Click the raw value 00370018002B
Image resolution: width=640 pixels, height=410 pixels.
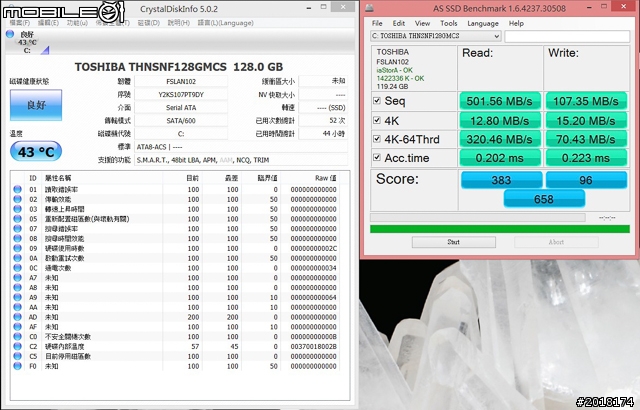pos(313,346)
